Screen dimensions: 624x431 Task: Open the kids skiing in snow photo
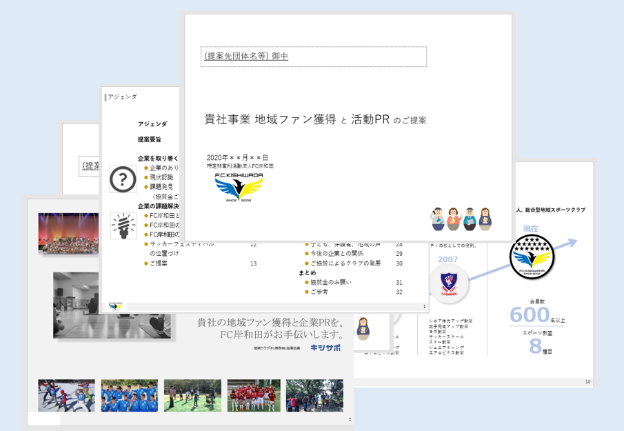click(x=66, y=395)
